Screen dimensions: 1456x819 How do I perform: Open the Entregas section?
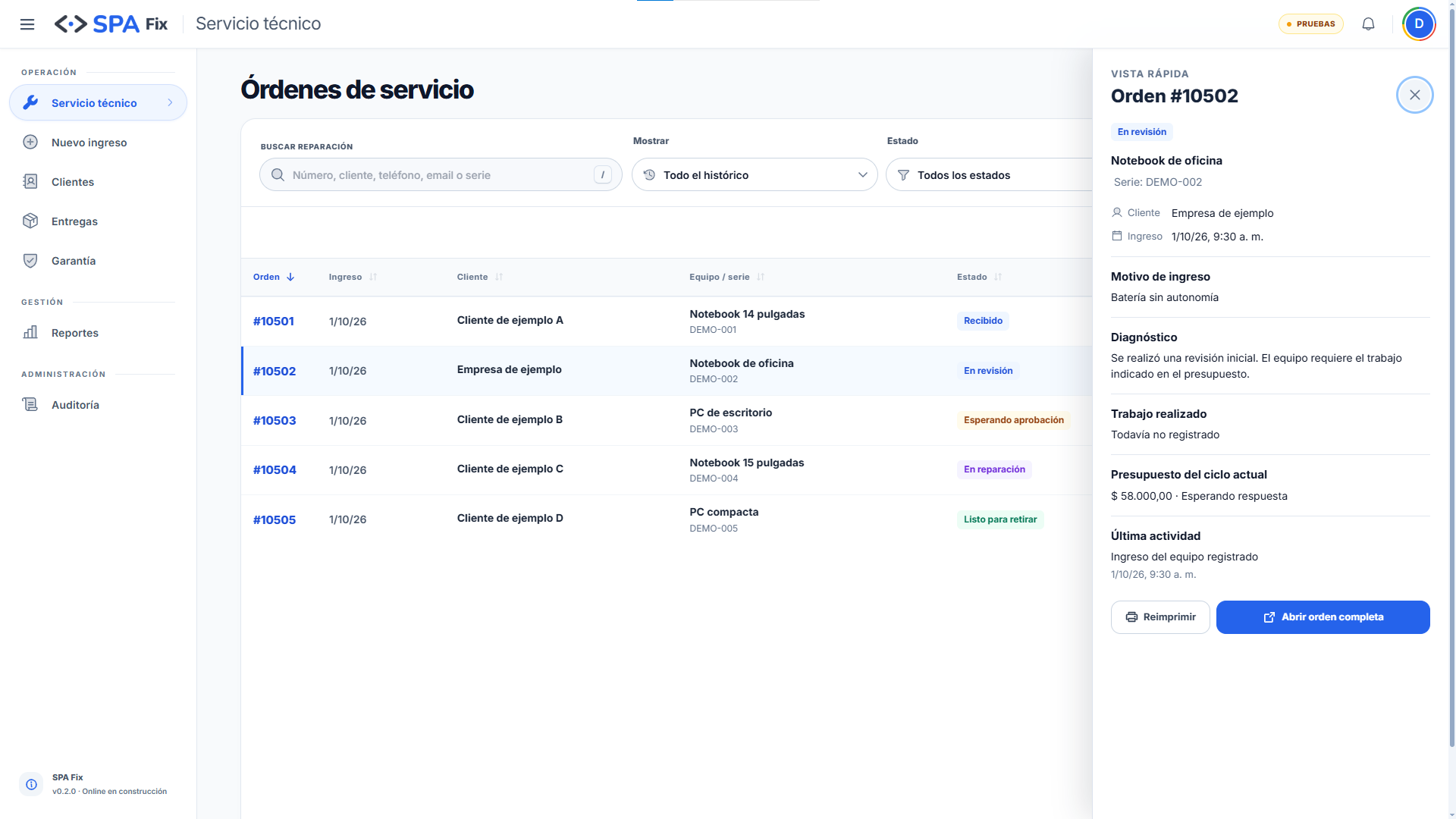(x=98, y=221)
